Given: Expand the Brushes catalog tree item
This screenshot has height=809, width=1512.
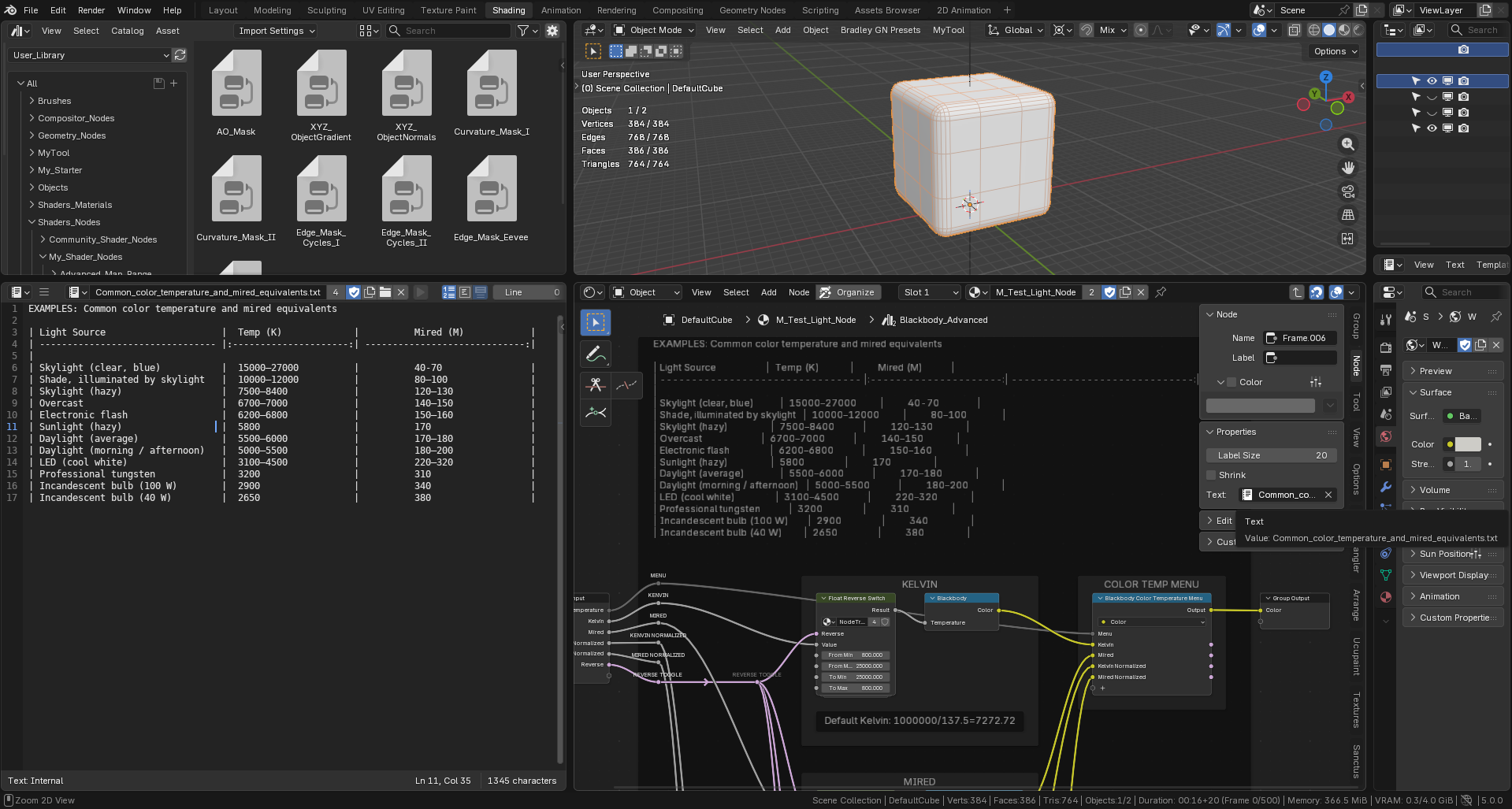Looking at the screenshot, I should tap(32, 101).
